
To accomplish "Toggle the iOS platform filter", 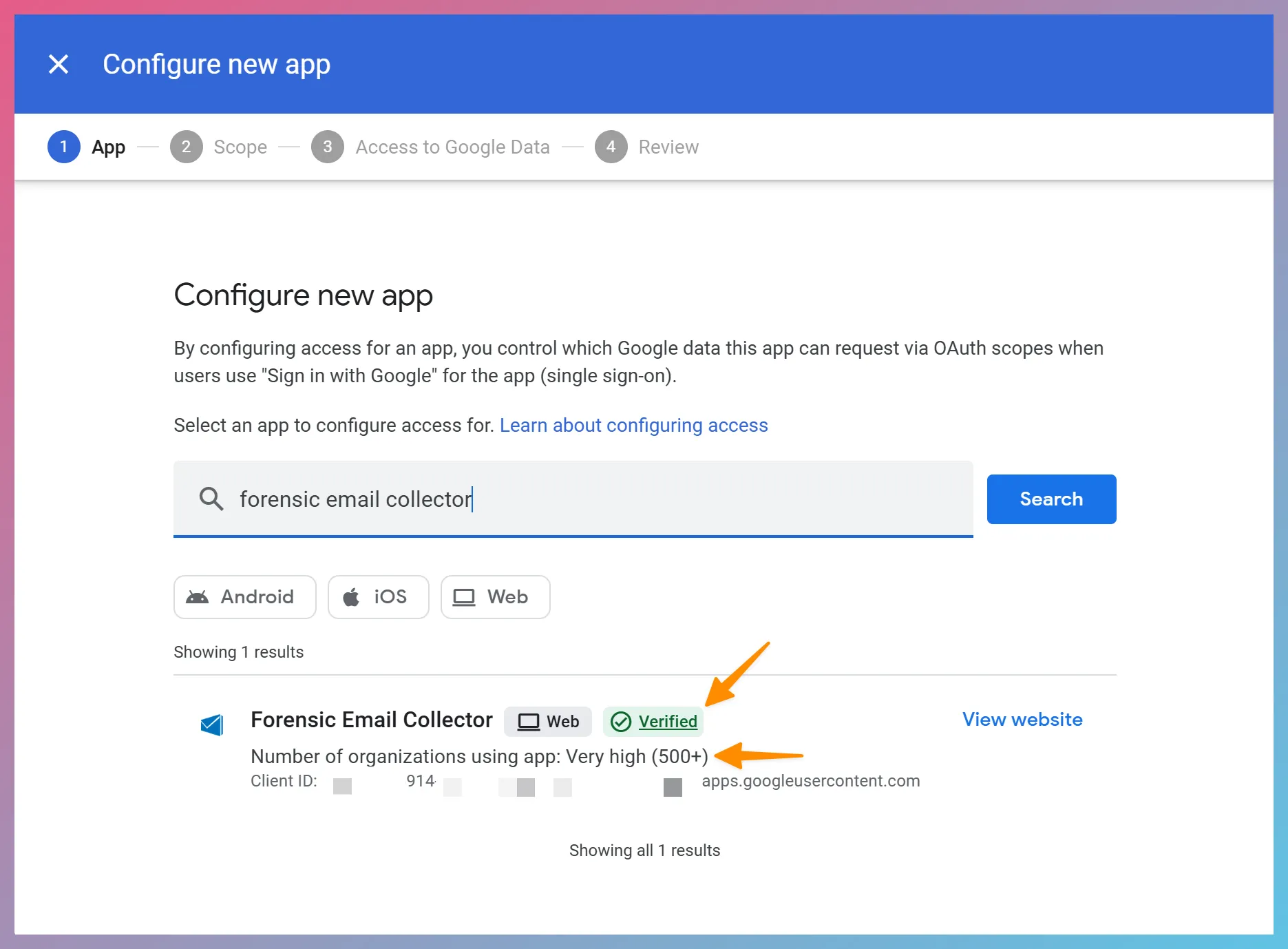I will coord(378,597).
